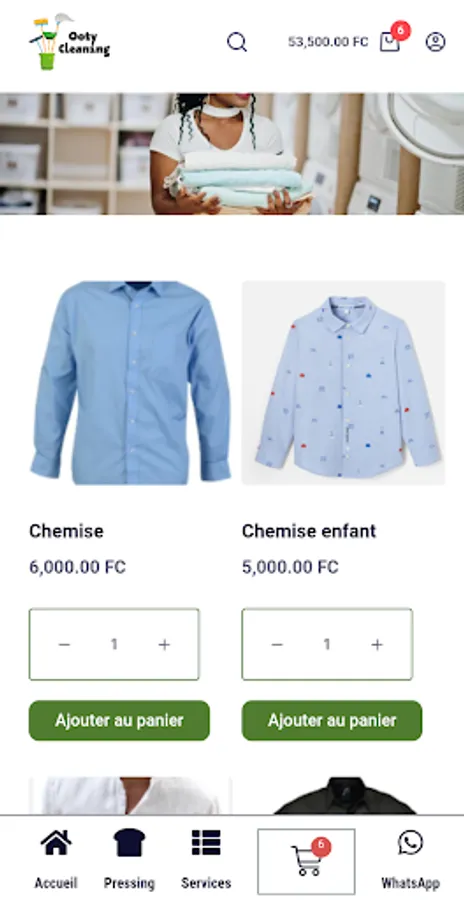Increase Chemise enfant quantity with plus
Screen dimensions: 464x900
[377, 645]
